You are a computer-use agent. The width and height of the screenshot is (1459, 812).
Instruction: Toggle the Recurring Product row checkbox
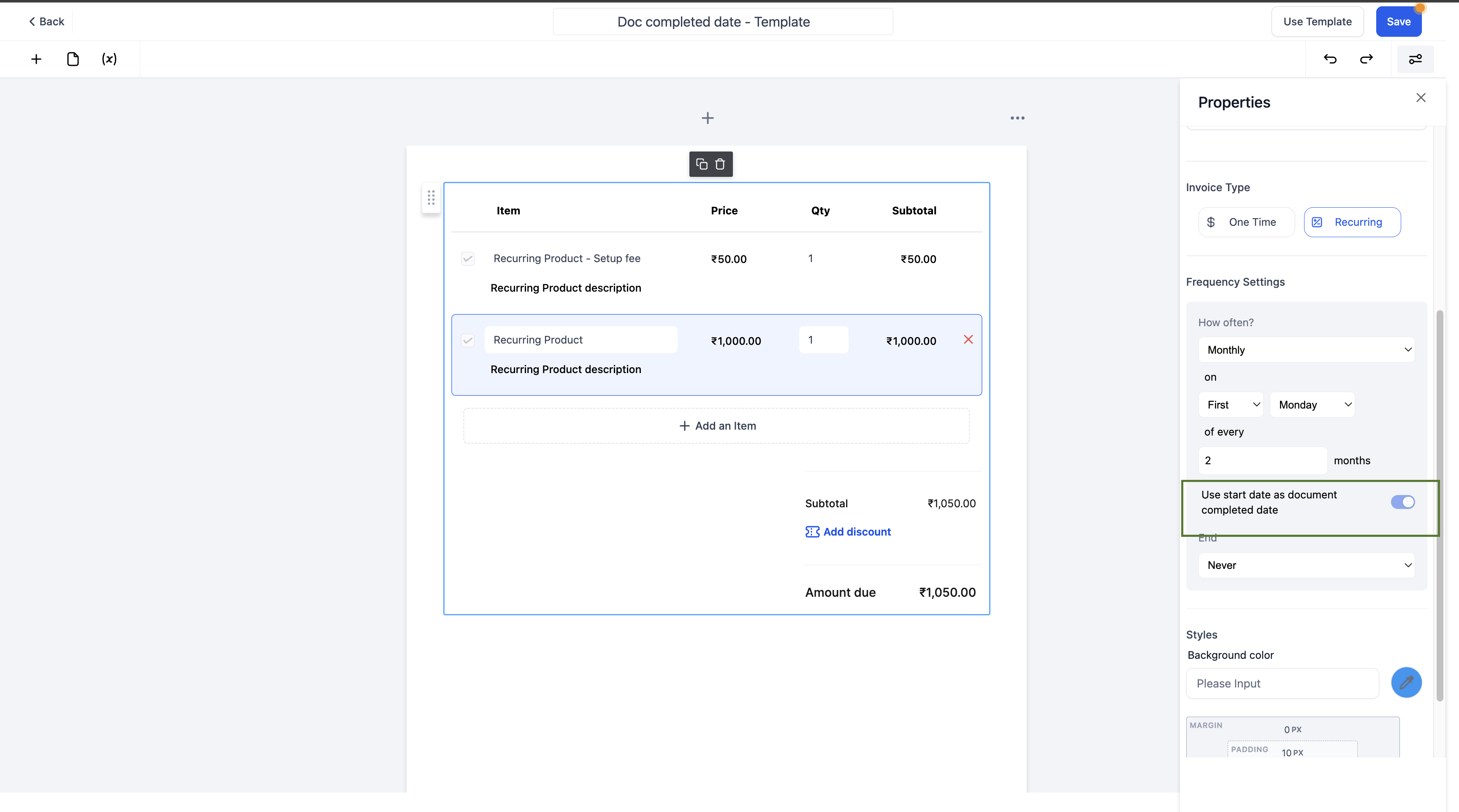[467, 340]
